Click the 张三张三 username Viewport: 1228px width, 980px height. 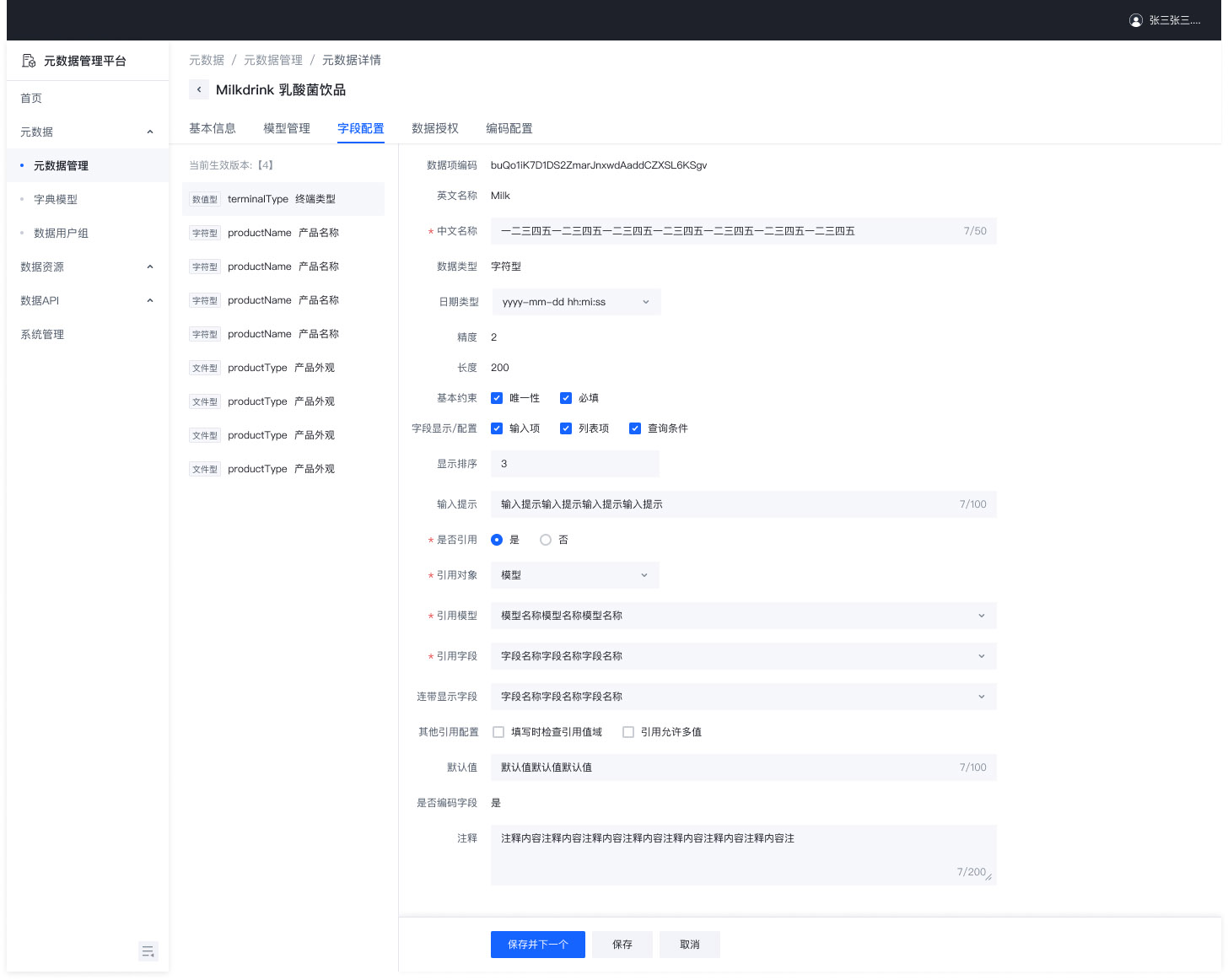click(x=1175, y=20)
